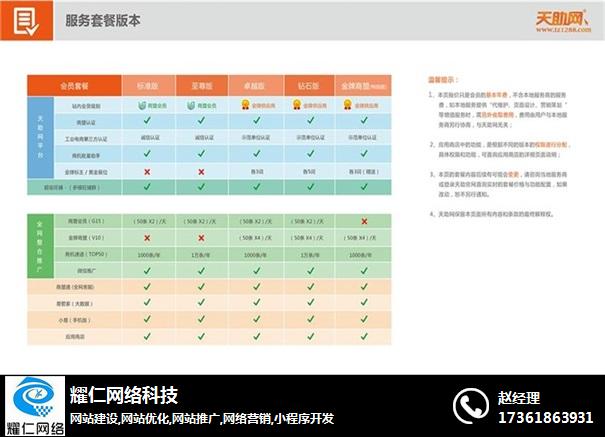Click the red X under 至尊版 in 金牌标王 row
The image size is (605, 437).
click(201, 172)
